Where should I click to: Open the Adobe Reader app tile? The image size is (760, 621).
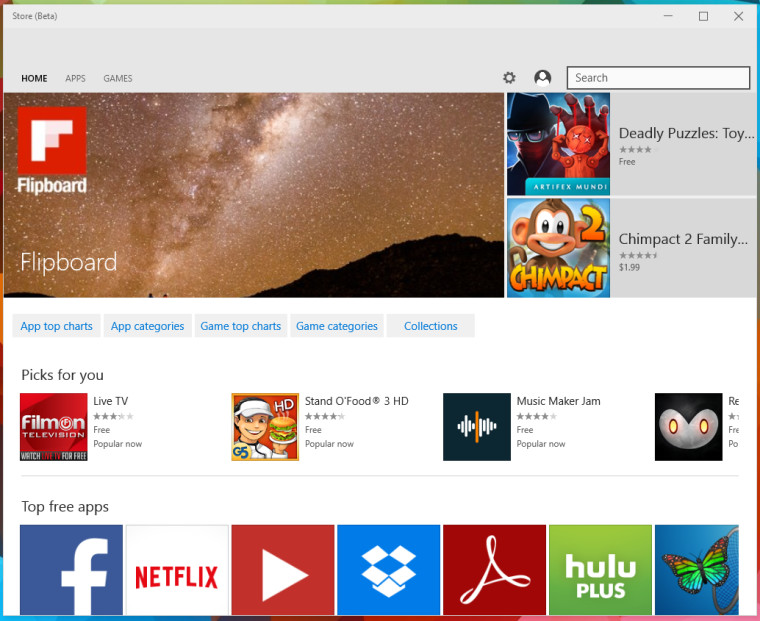coord(494,570)
